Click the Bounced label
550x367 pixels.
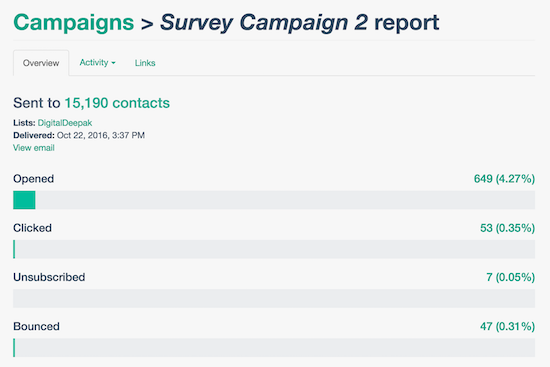[36, 326]
